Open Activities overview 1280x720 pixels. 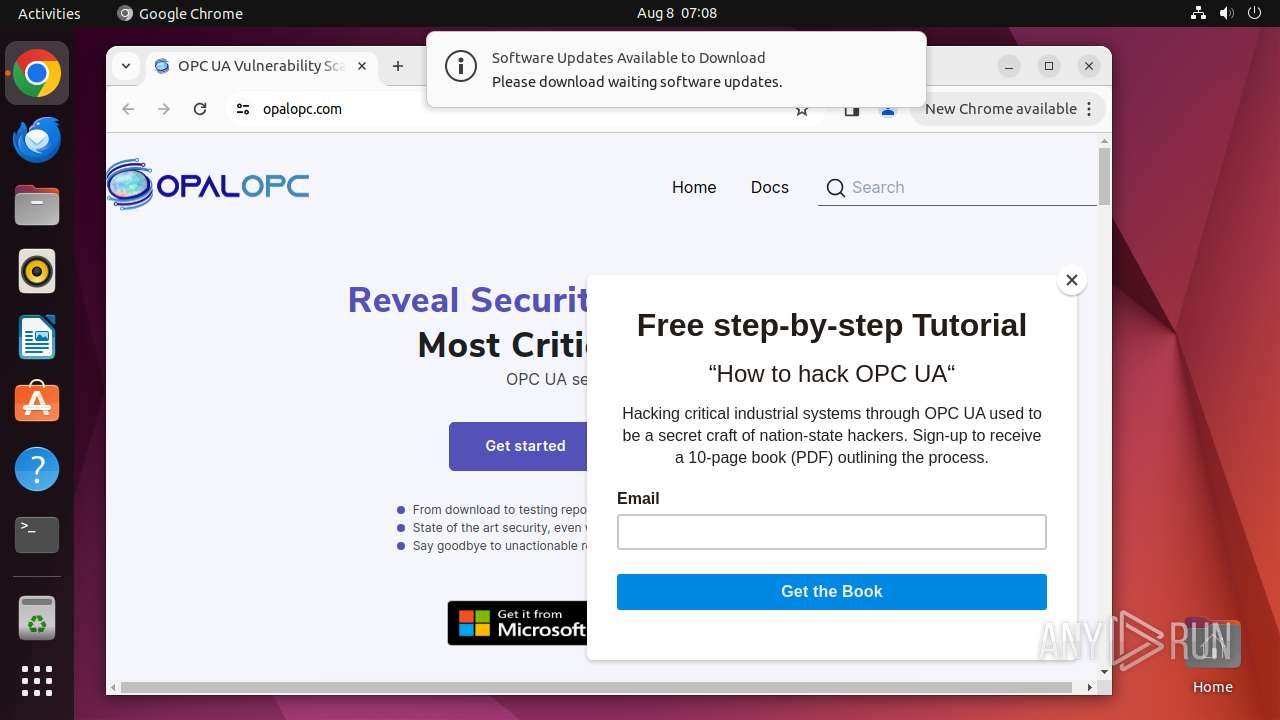pyautogui.click(x=49, y=13)
